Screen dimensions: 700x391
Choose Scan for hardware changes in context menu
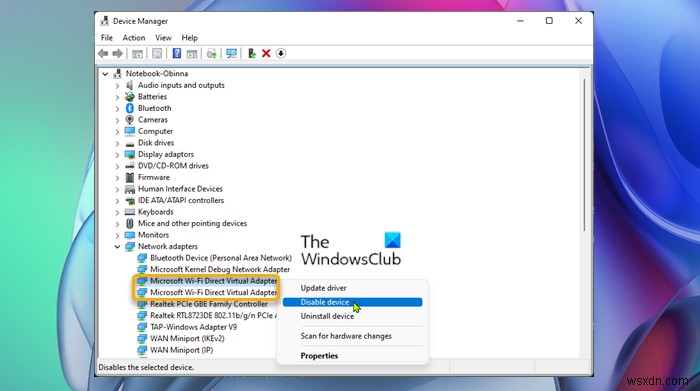352,336
